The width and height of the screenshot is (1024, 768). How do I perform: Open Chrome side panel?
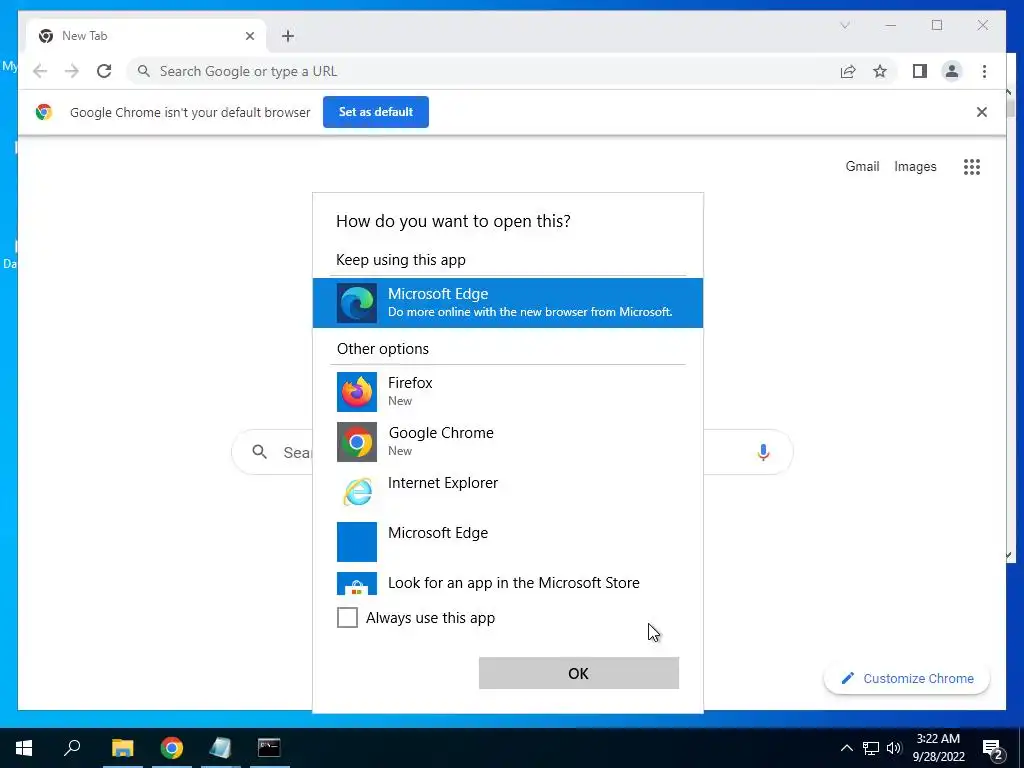(920, 71)
